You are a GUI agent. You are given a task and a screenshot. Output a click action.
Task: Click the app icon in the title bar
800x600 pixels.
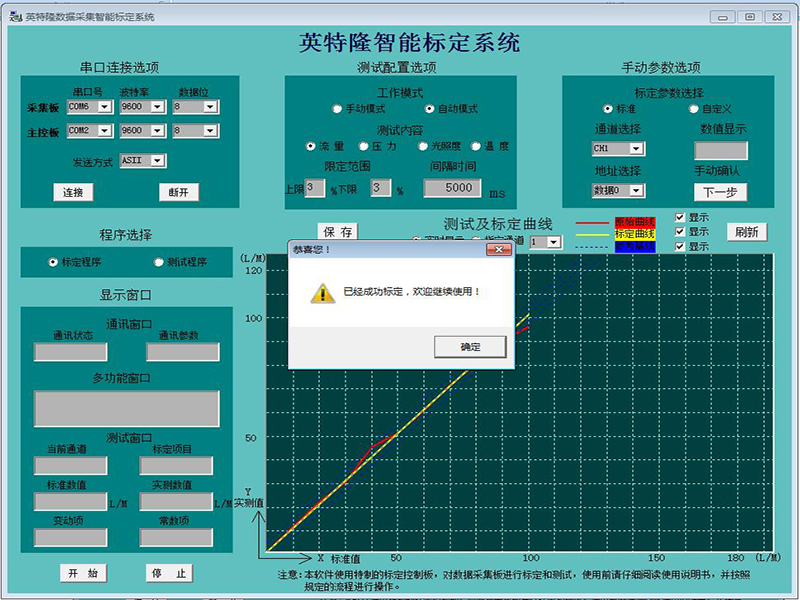click(15, 17)
